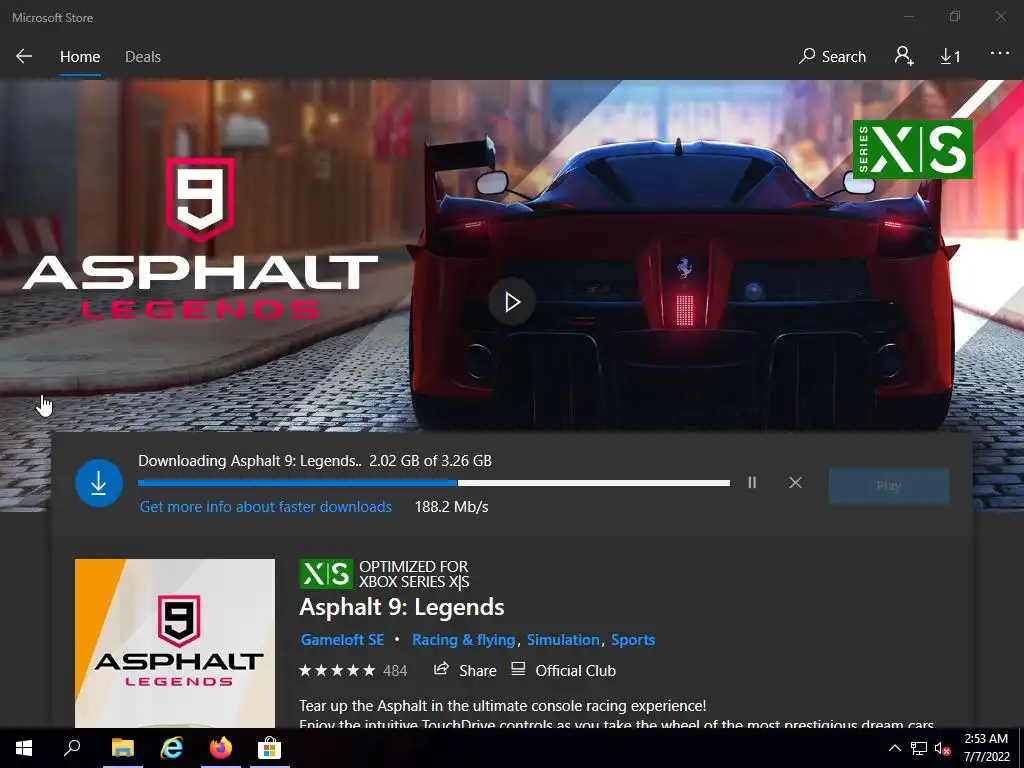Open taskbar search magnifier

(72, 748)
